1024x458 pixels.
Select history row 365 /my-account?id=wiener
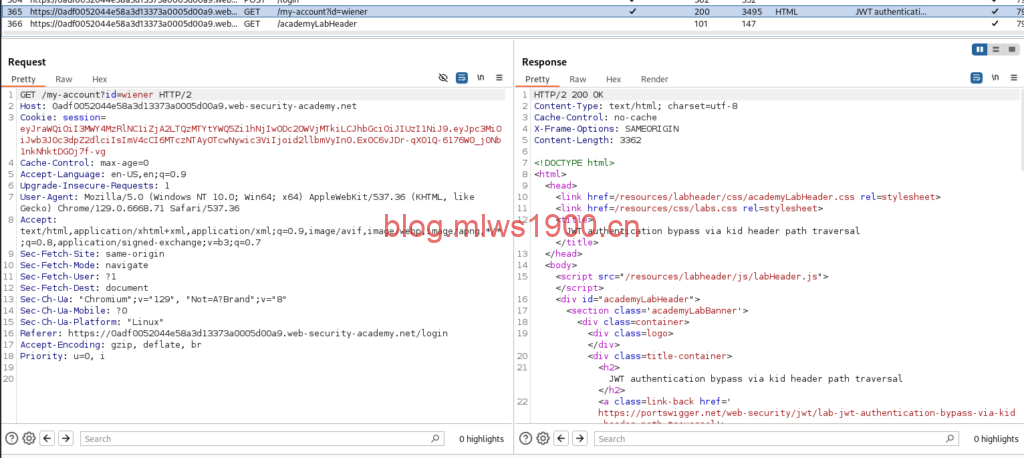[x=512, y=12]
